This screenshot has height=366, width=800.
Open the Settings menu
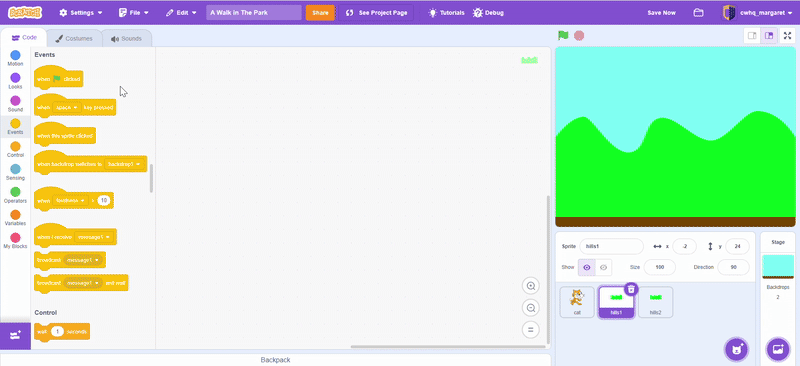(x=81, y=13)
